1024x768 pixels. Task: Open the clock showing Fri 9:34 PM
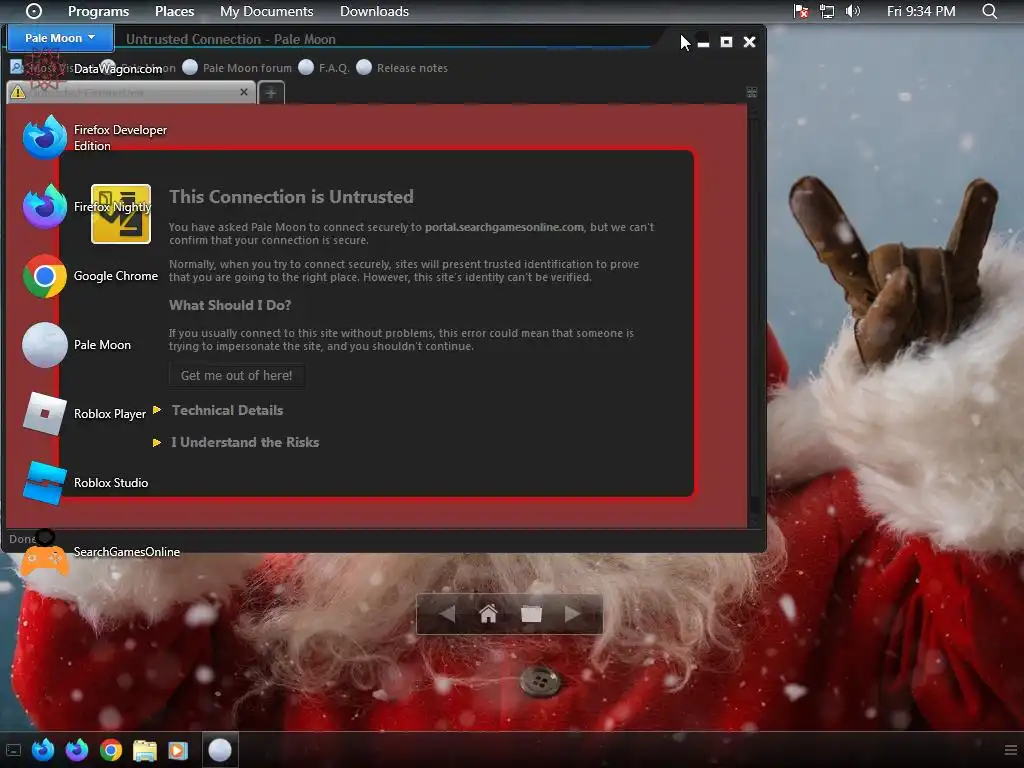point(921,11)
